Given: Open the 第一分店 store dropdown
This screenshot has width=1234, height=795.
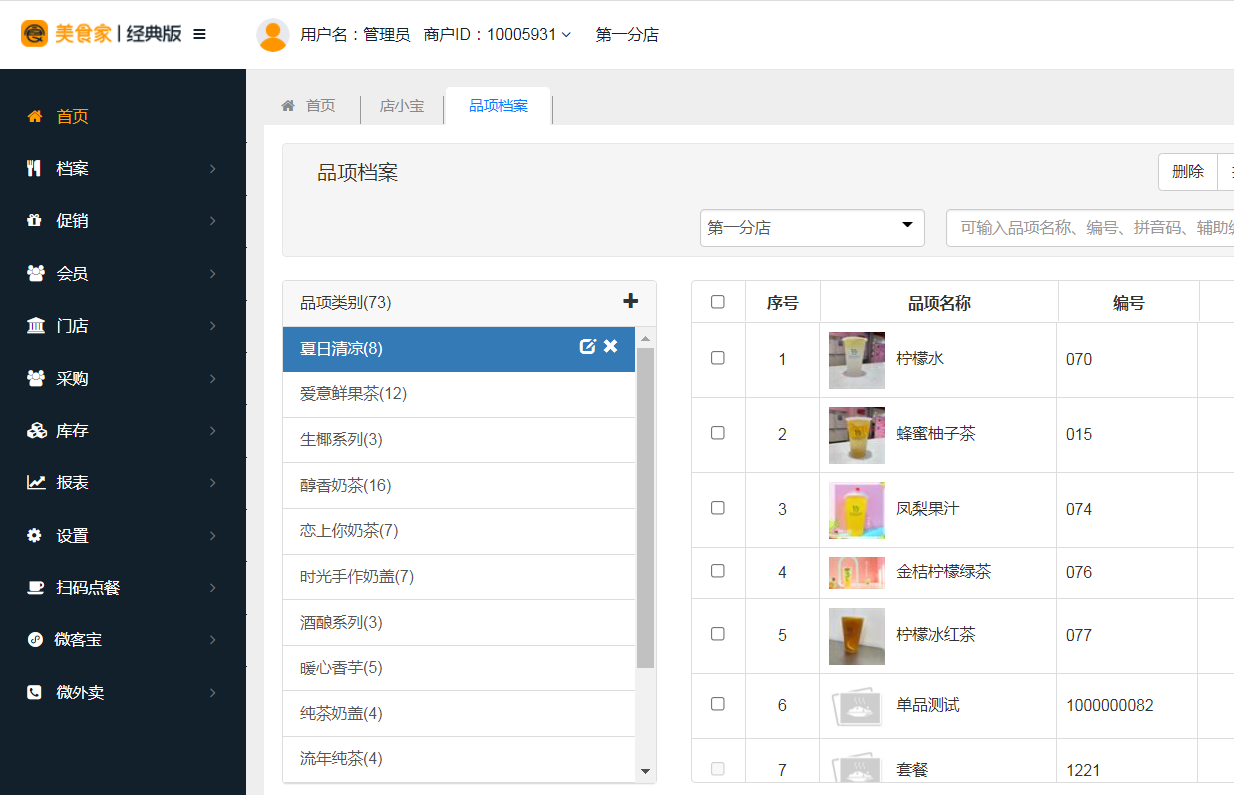Looking at the screenshot, I should coord(812,228).
